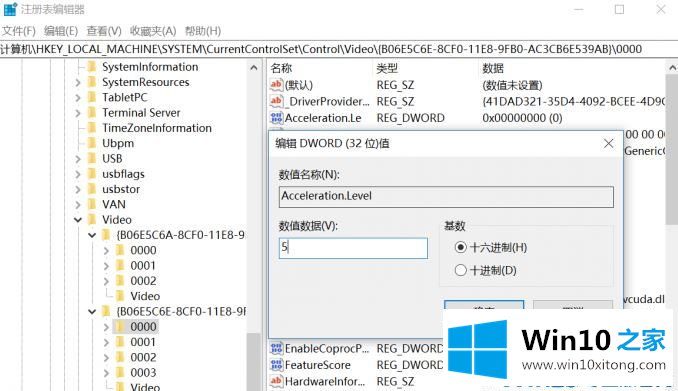
Task: Click the SystemInformation folder icon
Action: click(92, 67)
